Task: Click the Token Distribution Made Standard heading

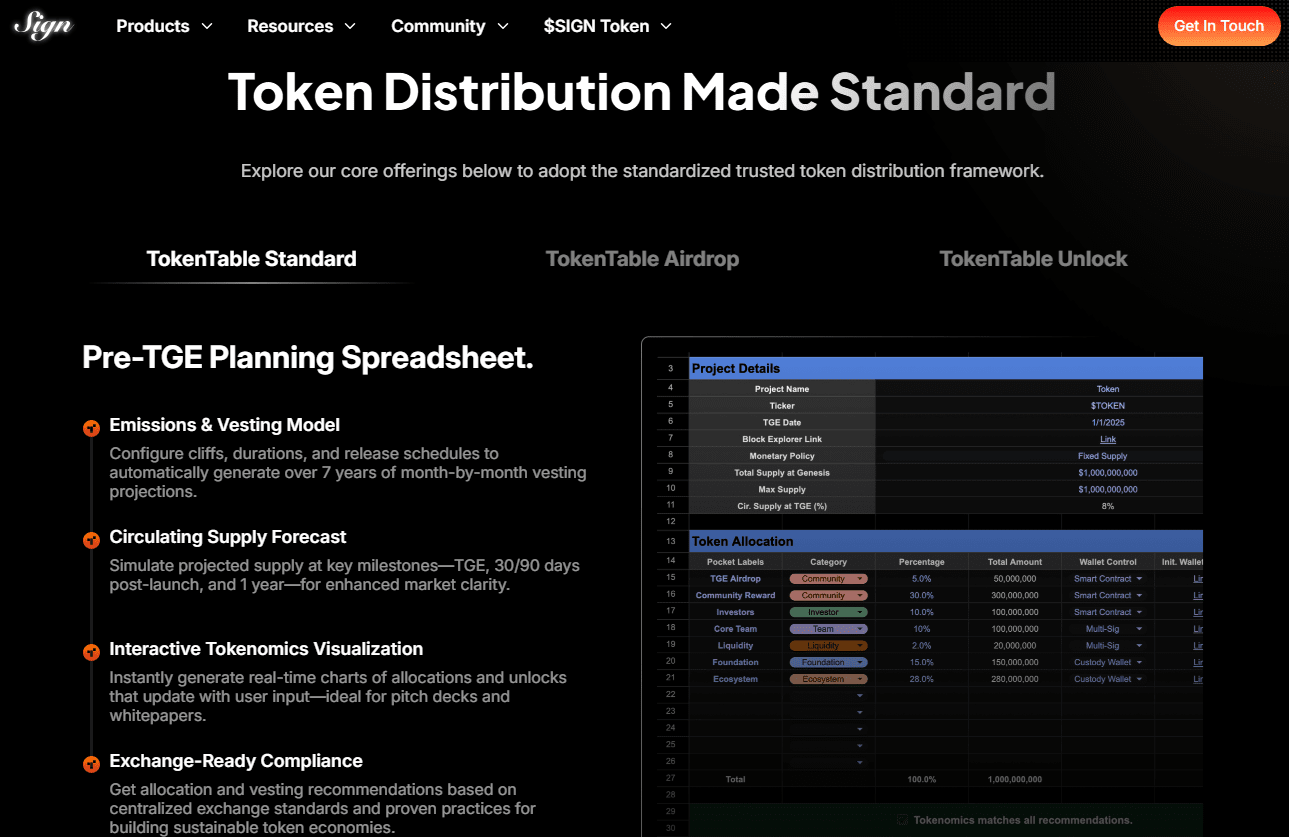Action: (642, 92)
